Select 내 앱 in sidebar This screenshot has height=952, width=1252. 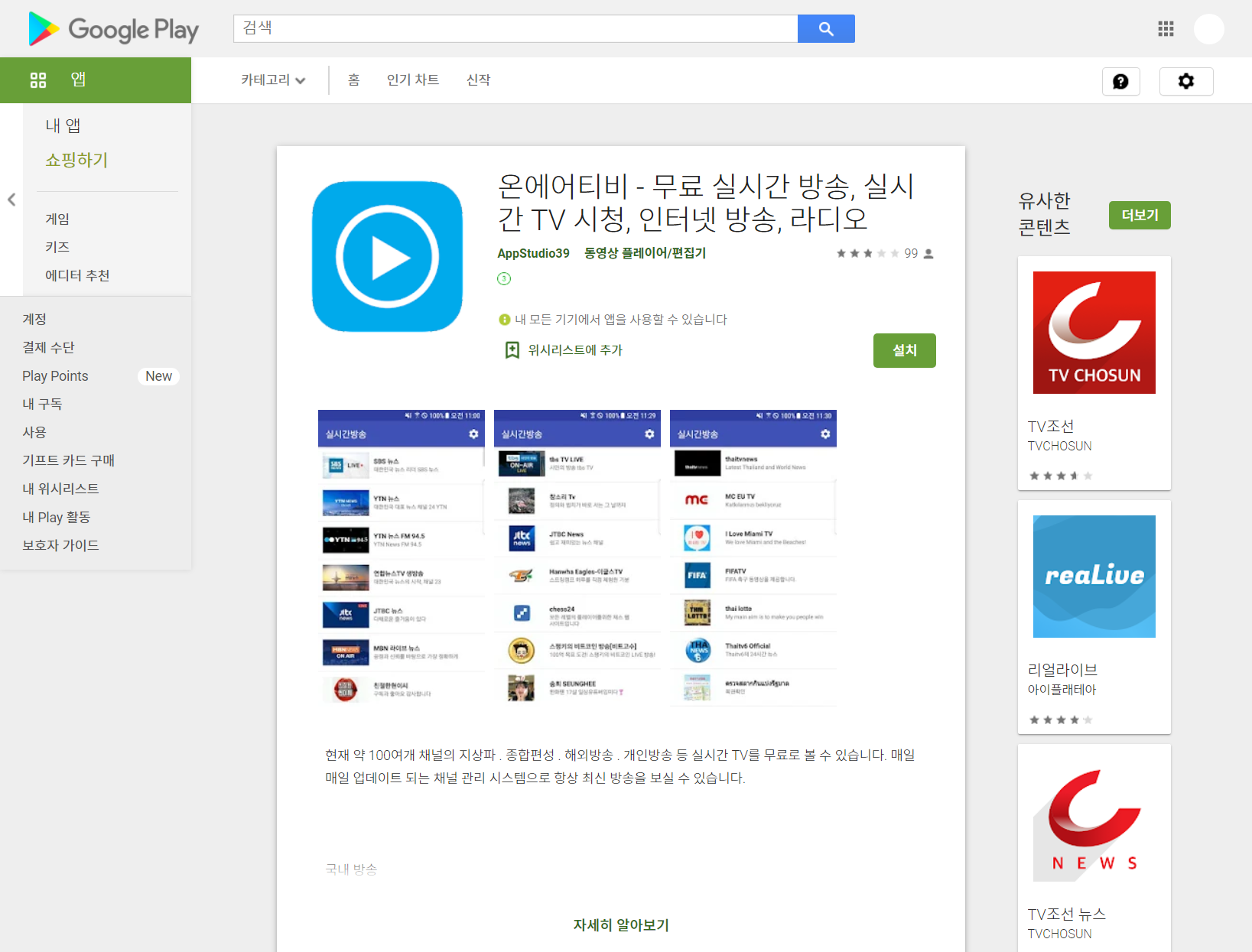click(x=63, y=125)
